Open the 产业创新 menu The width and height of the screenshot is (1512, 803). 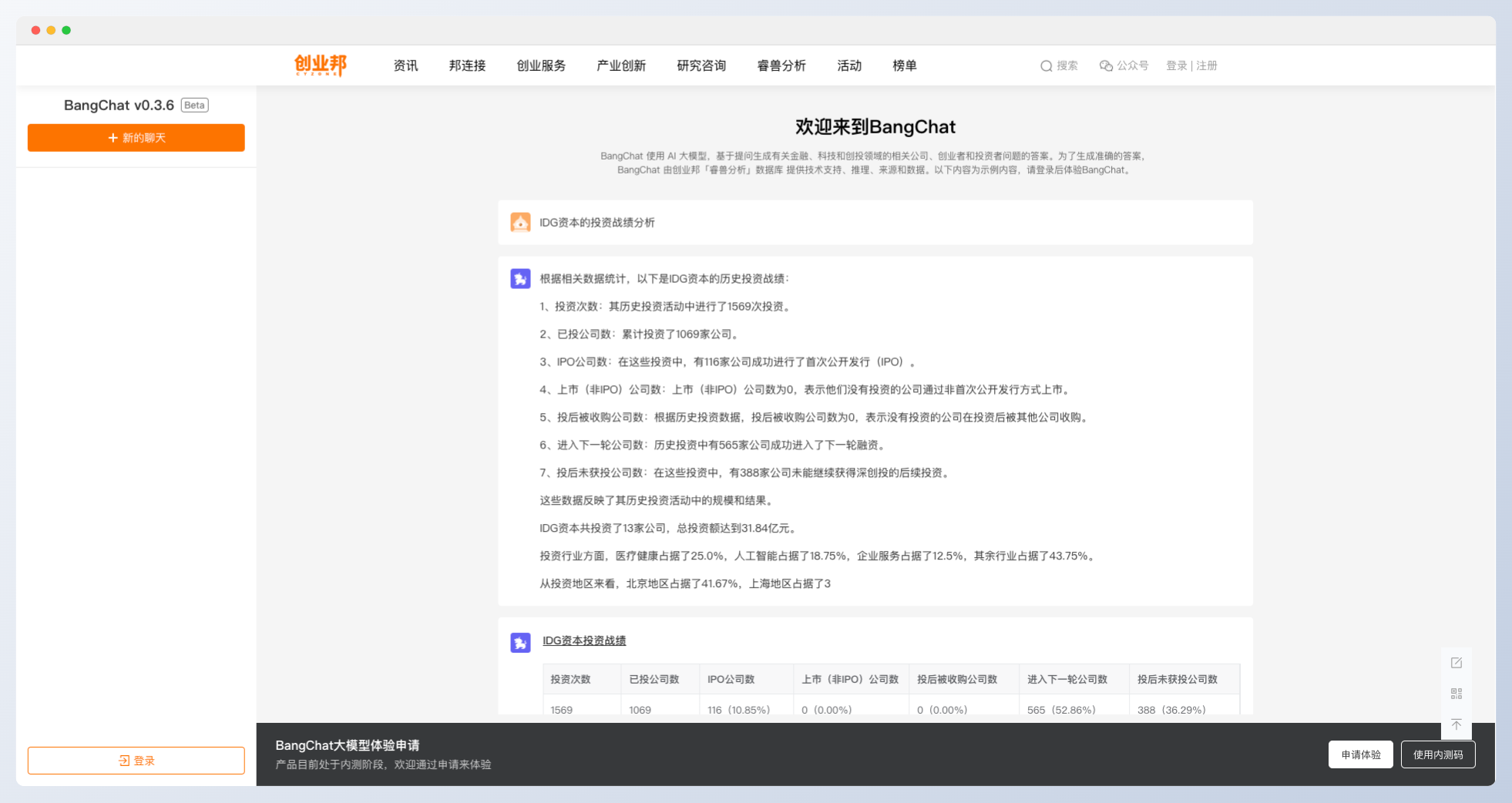(x=621, y=66)
